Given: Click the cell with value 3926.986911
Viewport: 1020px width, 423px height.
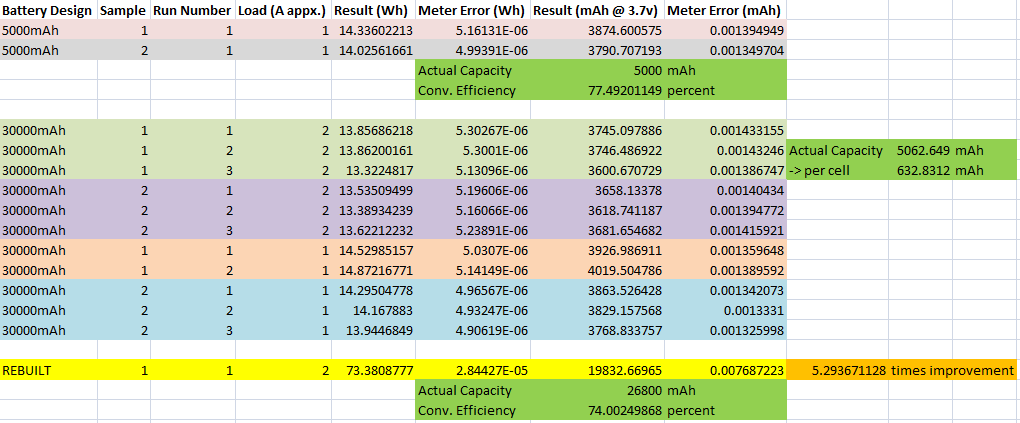Looking at the screenshot, I should [x=598, y=250].
